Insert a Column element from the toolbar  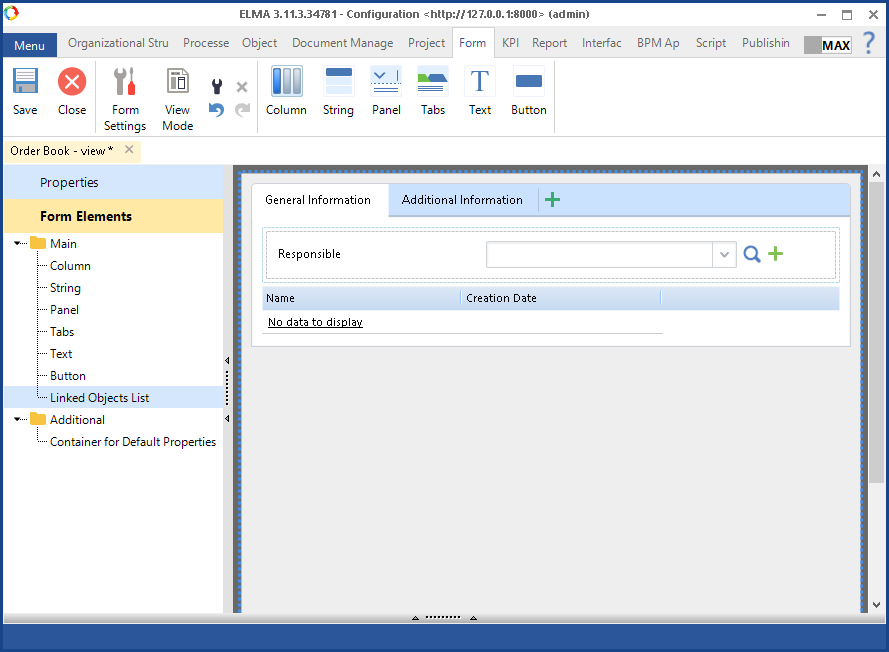point(286,91)
